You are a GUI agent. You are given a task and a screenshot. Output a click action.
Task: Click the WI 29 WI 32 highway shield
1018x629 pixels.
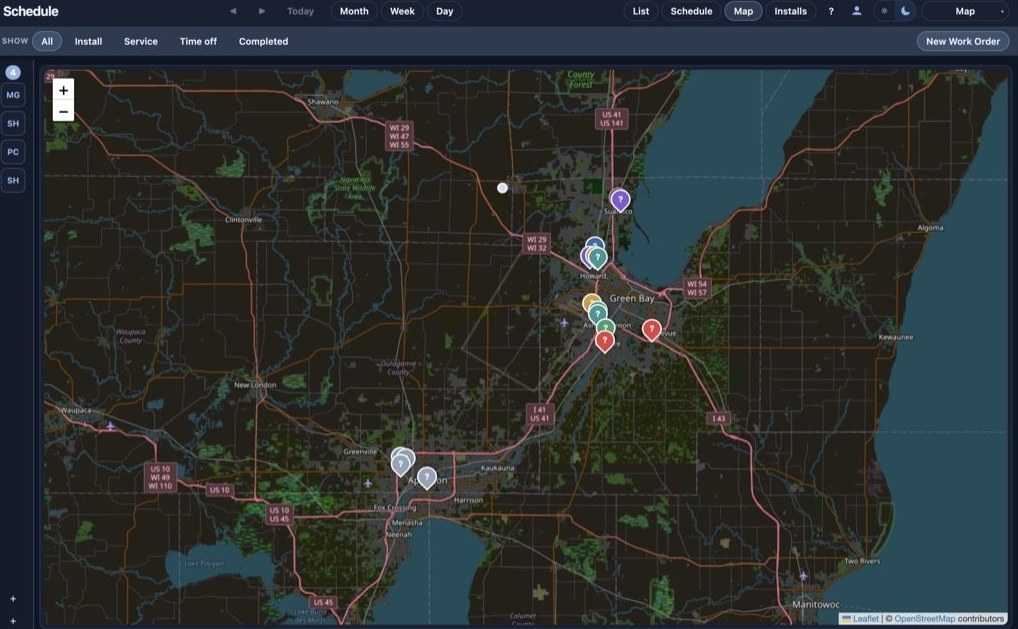tap(537, 243)
